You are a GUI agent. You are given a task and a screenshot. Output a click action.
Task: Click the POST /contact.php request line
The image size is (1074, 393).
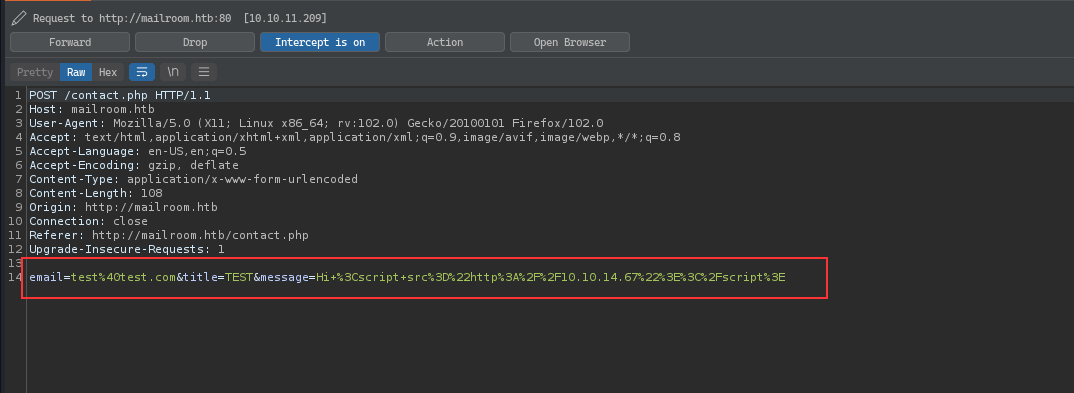click(x=120, y=95)
